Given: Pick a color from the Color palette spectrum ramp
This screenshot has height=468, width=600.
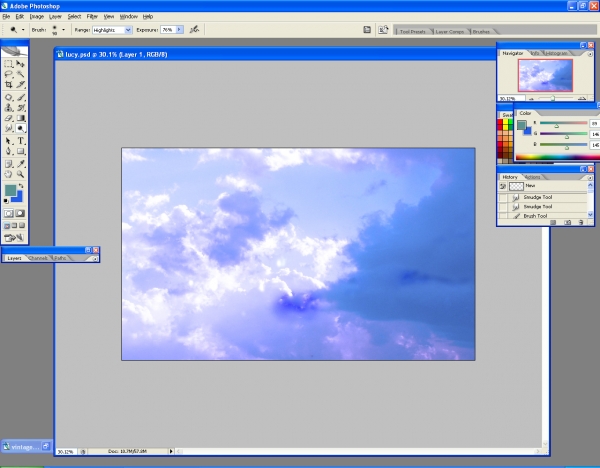Looking at the screenshot, I should [557, 157].
